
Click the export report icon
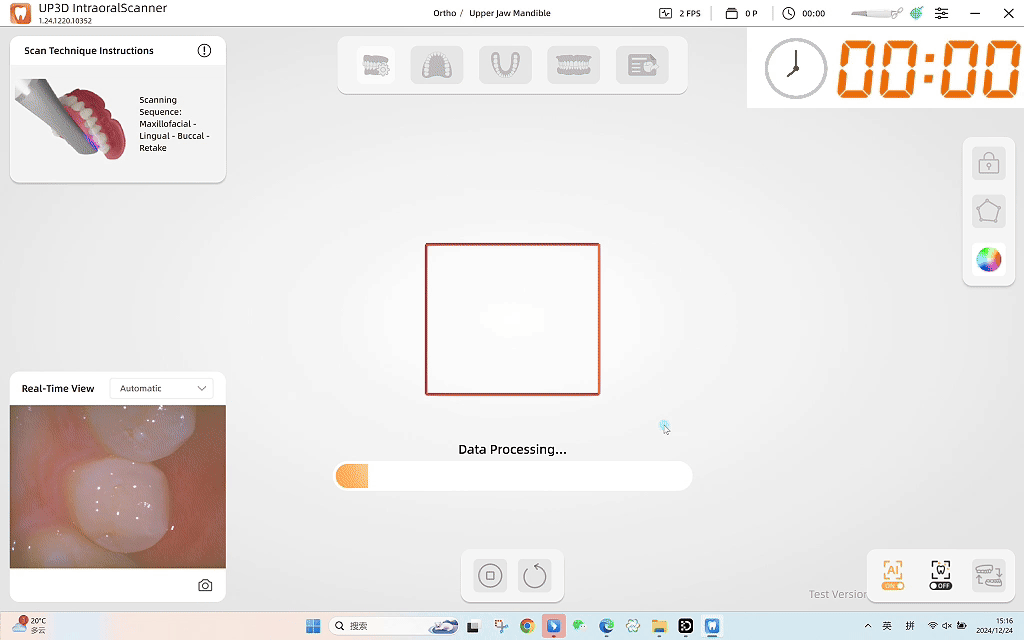[642, 66]
